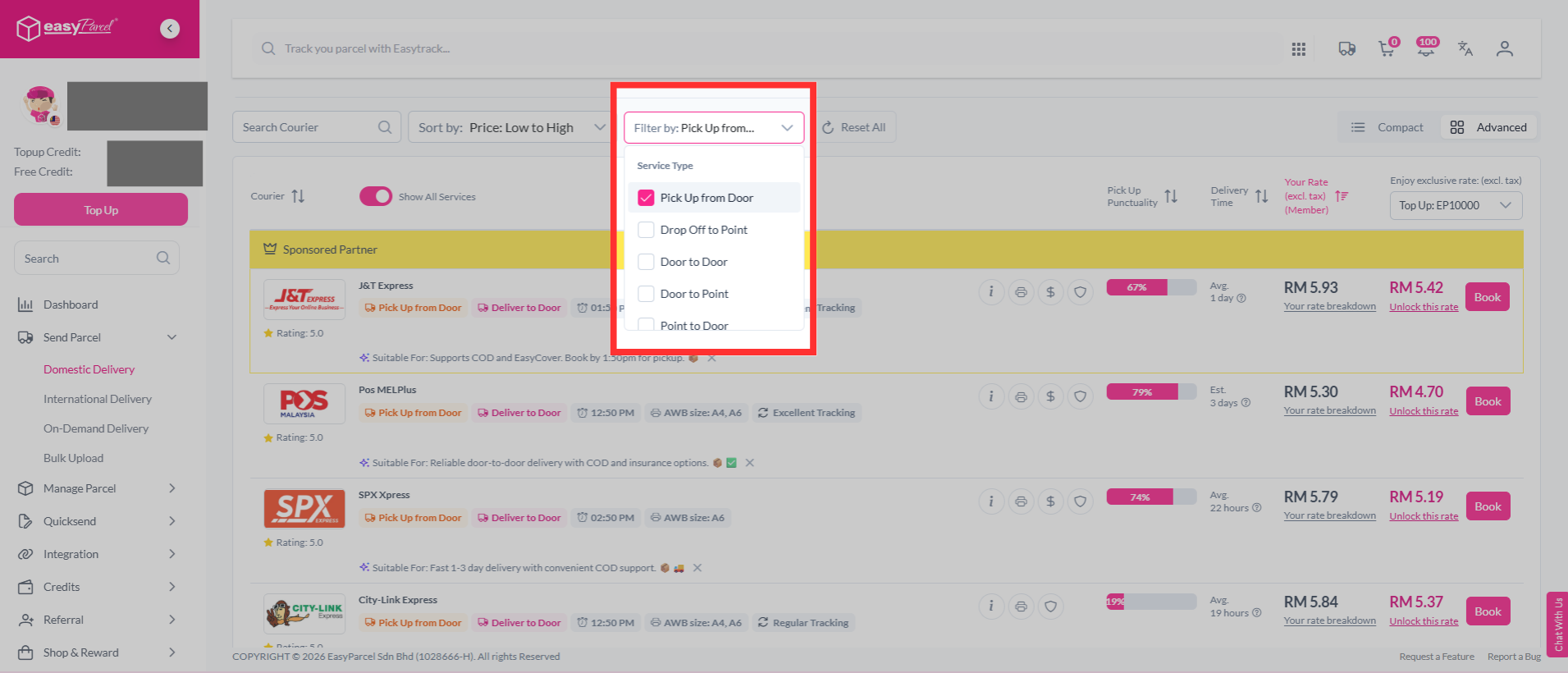This screenshot has width=1568, height=673.
Task: Open Sort by Price dropdown
Action: [x=510, y=127]
